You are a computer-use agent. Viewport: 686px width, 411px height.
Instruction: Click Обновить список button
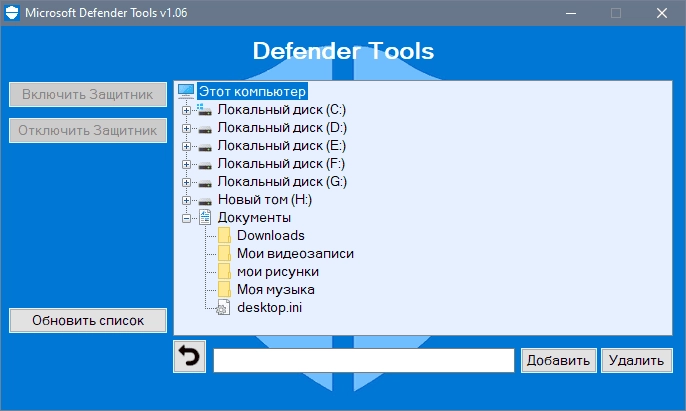pos(88,320)
